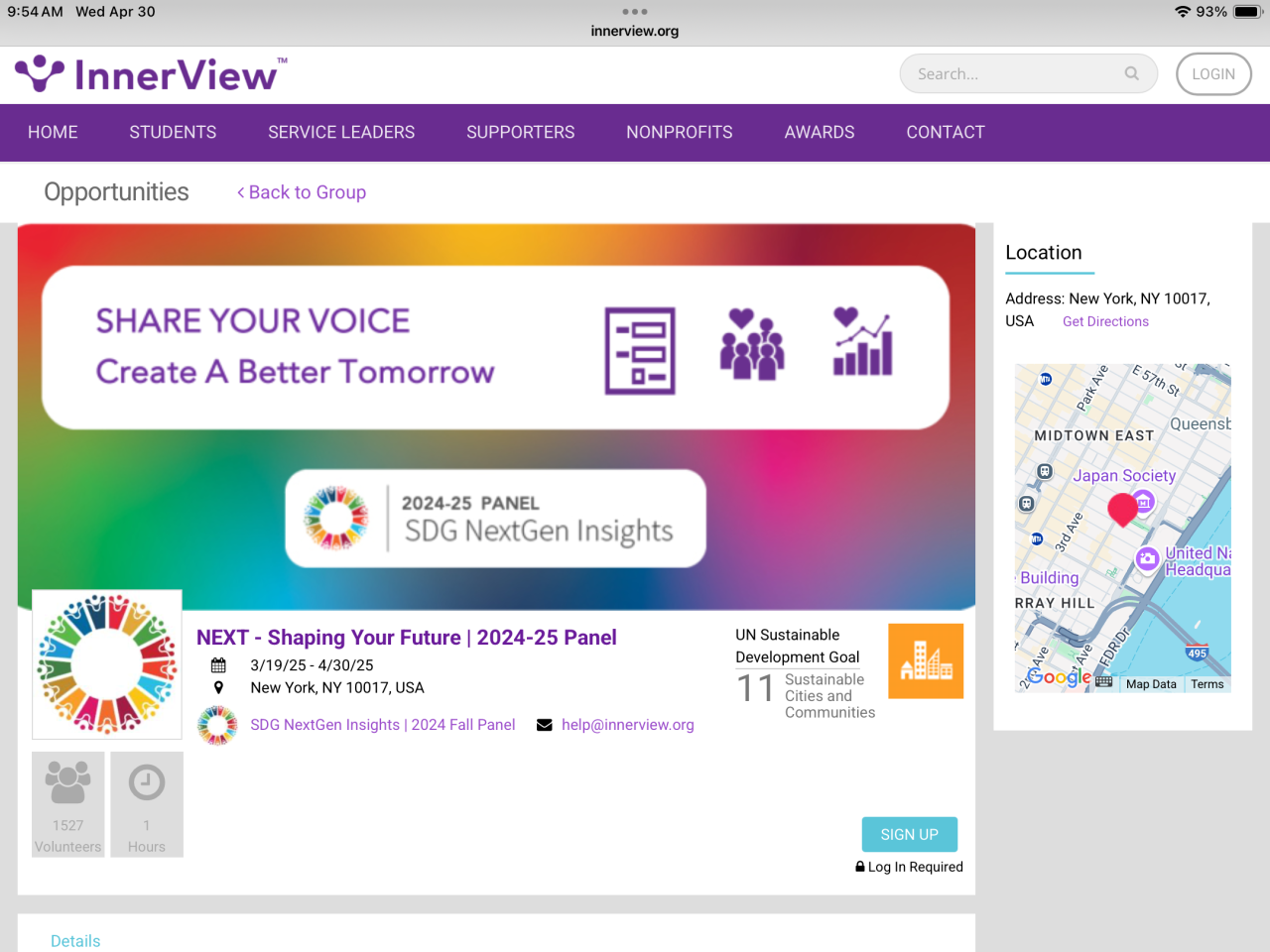Click the growth chart heart icon
The width and height of the screenshot is (1270, 952).
[x=862, y=341]
